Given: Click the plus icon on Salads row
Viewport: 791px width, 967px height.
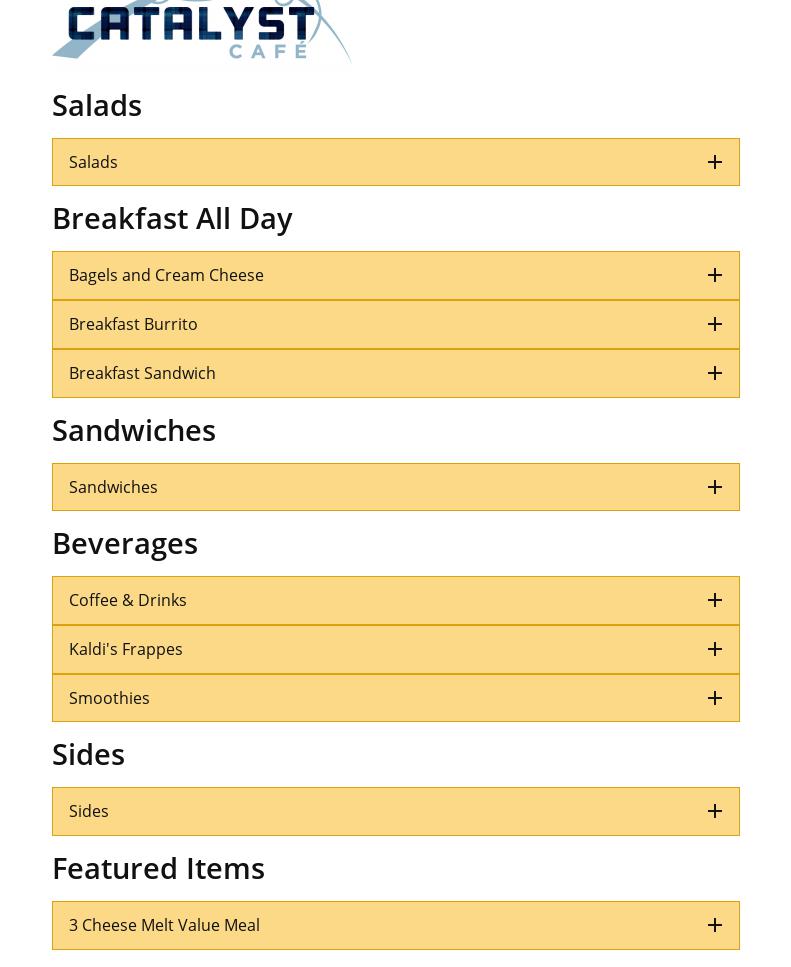Looking at the screenshot, I should (715, 162).
